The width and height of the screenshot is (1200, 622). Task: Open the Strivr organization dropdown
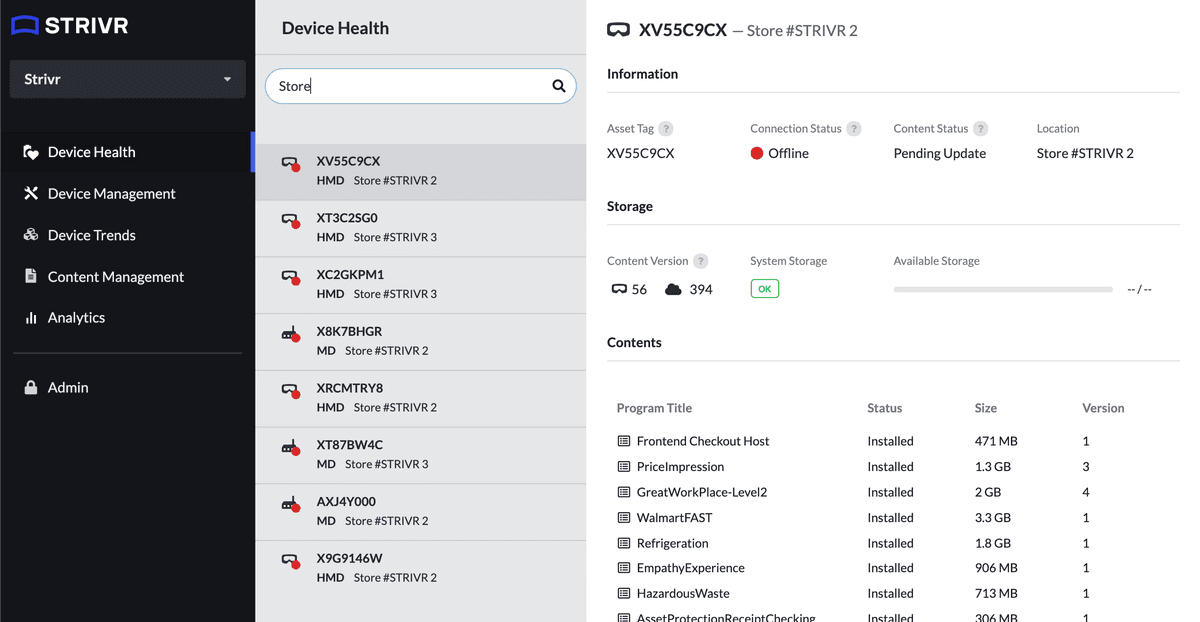pos(127,79)
